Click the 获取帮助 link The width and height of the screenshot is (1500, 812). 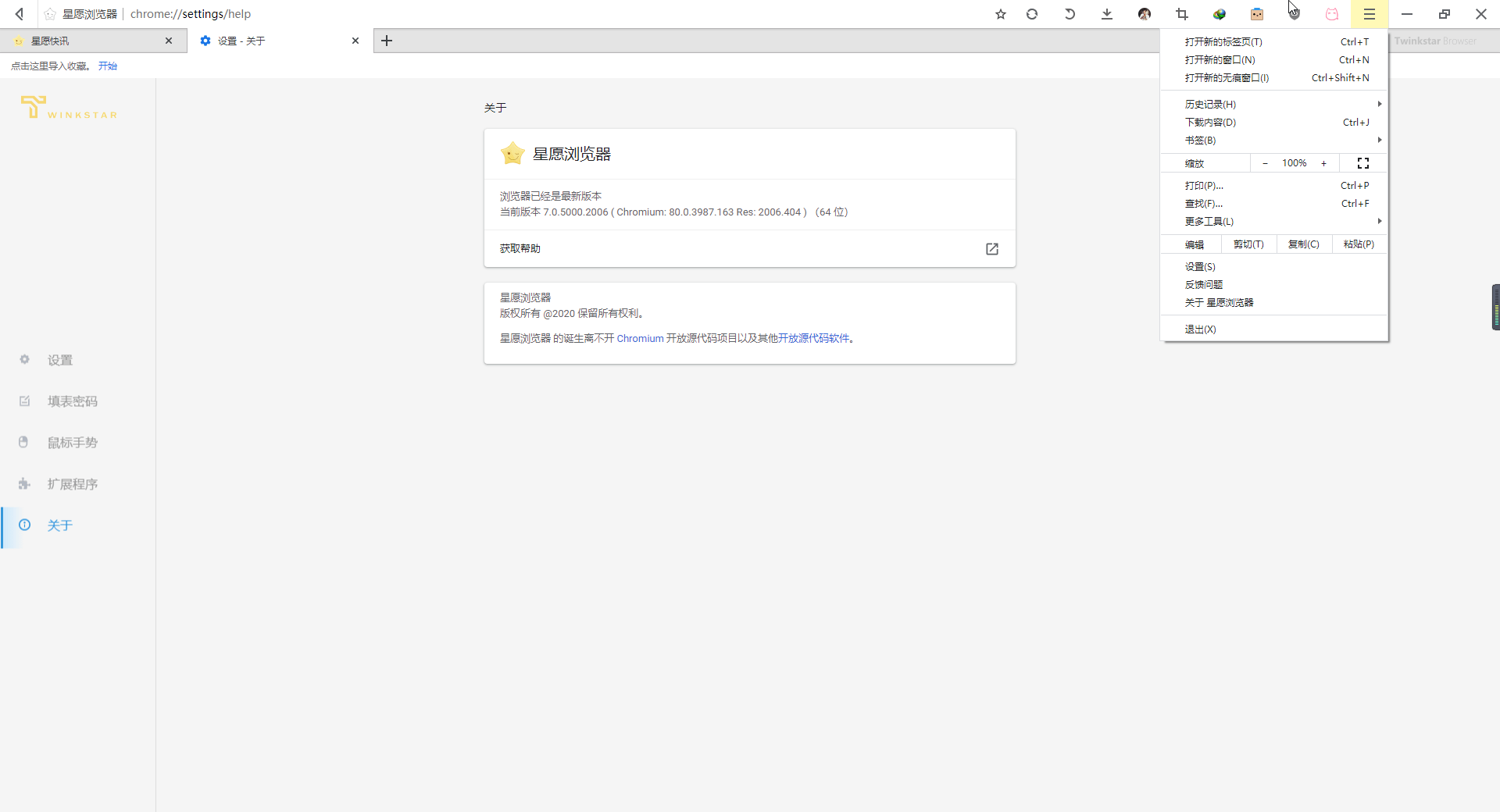pos(520,248)
